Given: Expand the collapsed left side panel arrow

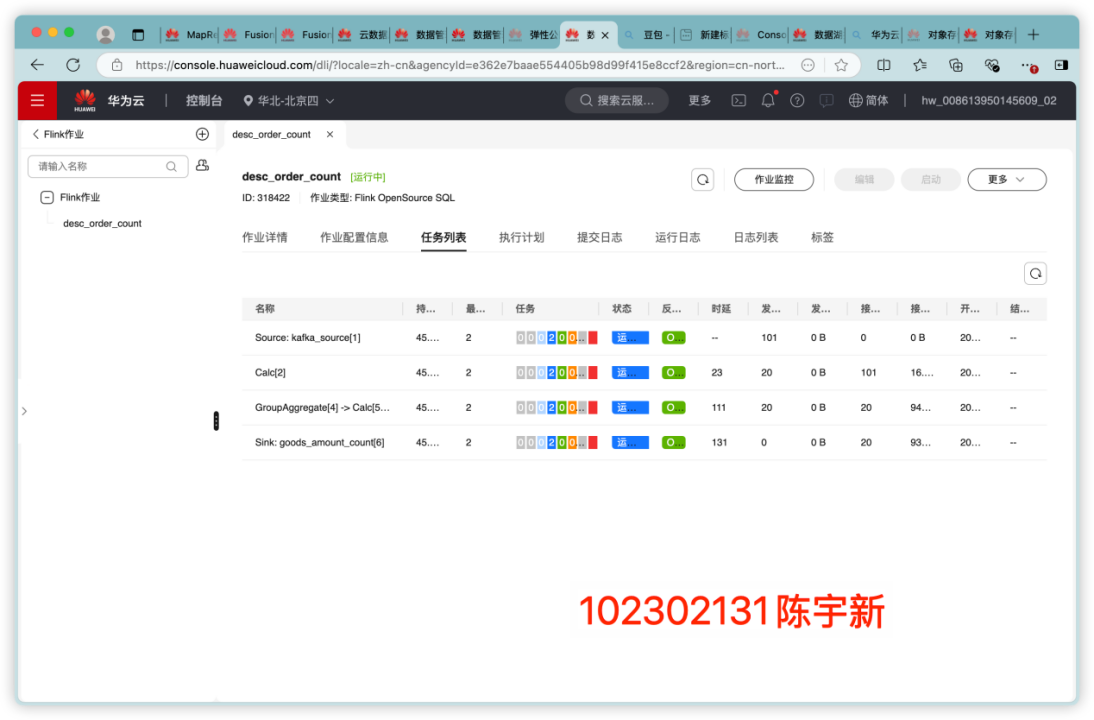Looking at the screenshot, I should [x=24, y=411].
